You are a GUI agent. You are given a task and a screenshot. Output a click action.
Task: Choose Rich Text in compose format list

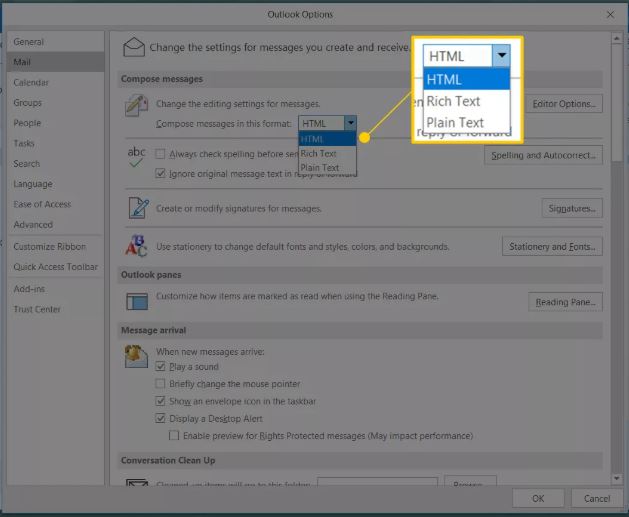[x=327, y=154]
